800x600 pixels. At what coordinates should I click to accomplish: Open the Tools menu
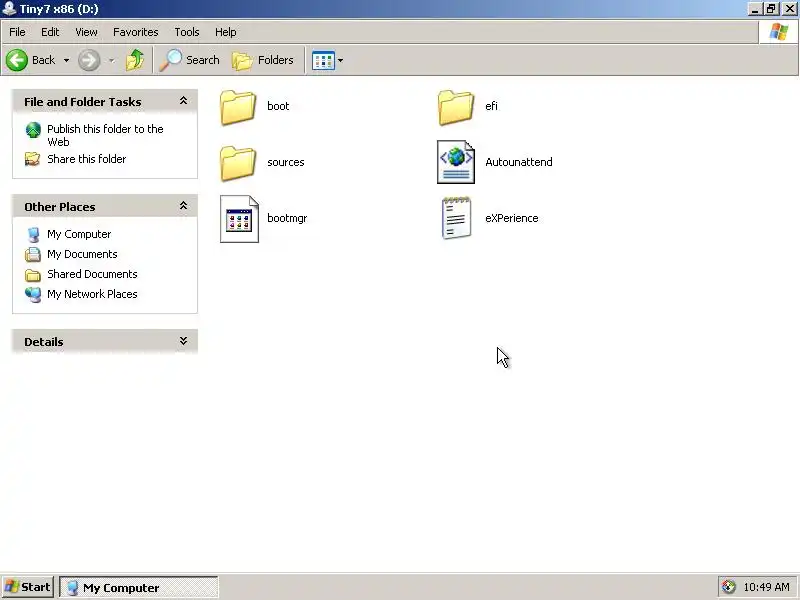click(x=187, y=32)
